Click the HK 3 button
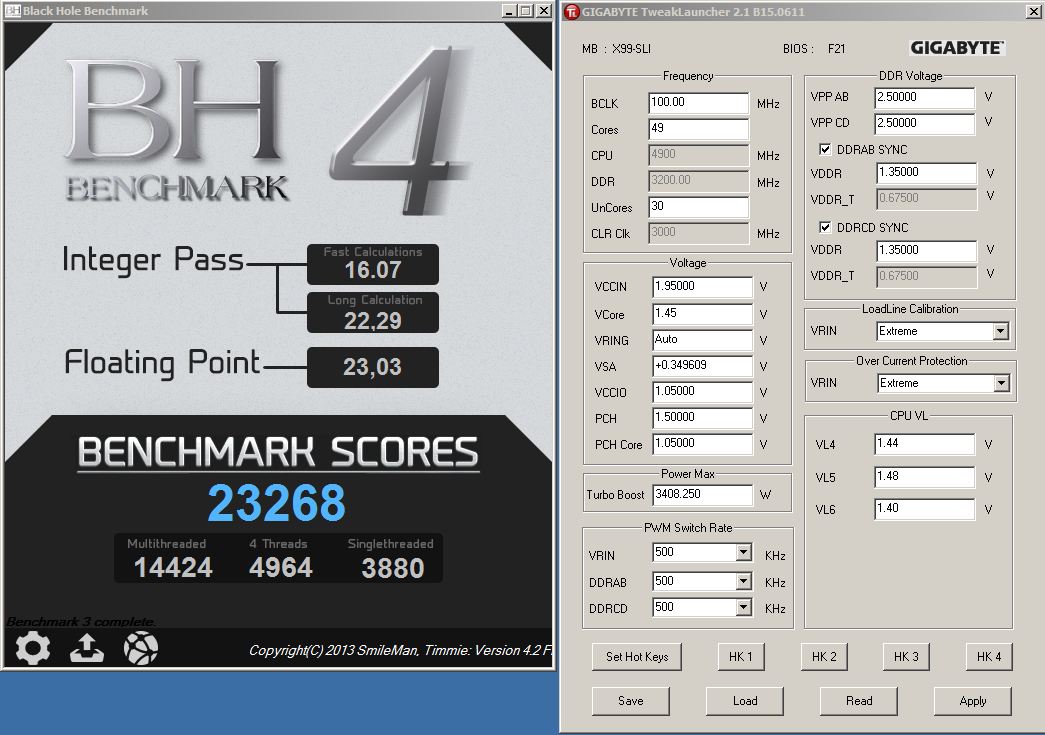Image resolution: width=1045 pixels, height=735 pixels. [x=906, y=656]
